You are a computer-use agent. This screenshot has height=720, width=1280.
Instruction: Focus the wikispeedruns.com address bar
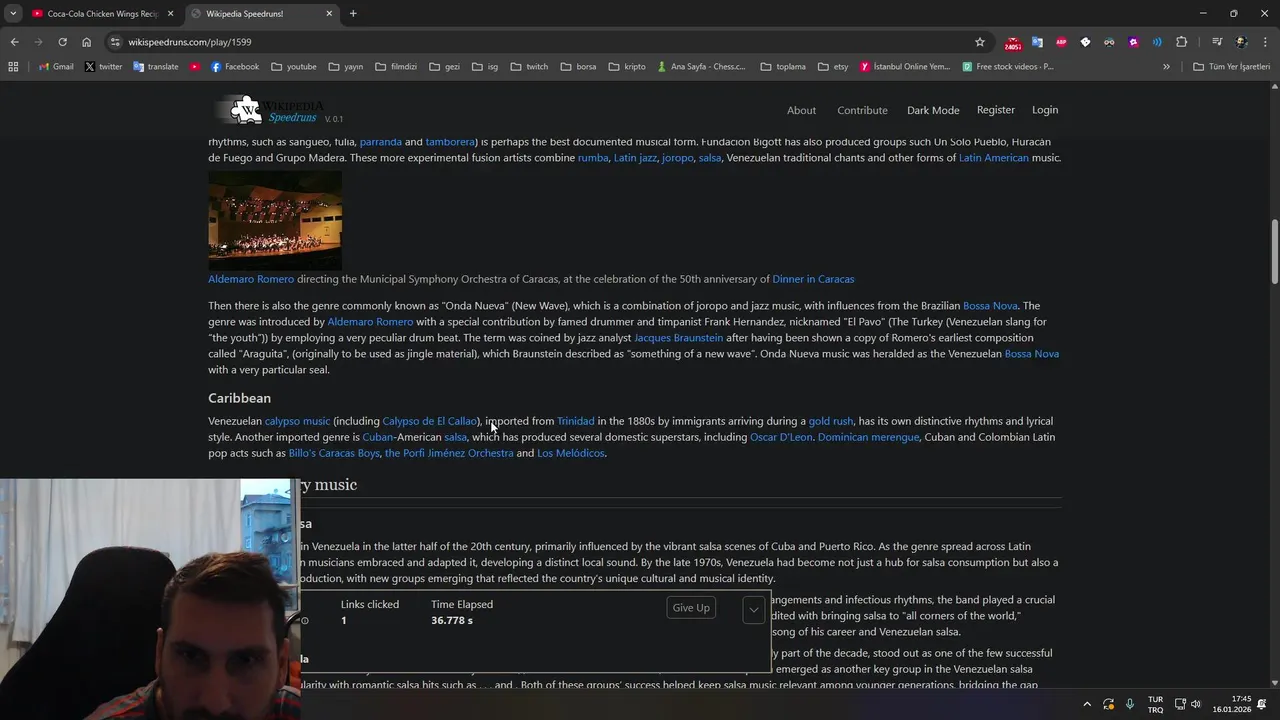click(x=540, y=42)
